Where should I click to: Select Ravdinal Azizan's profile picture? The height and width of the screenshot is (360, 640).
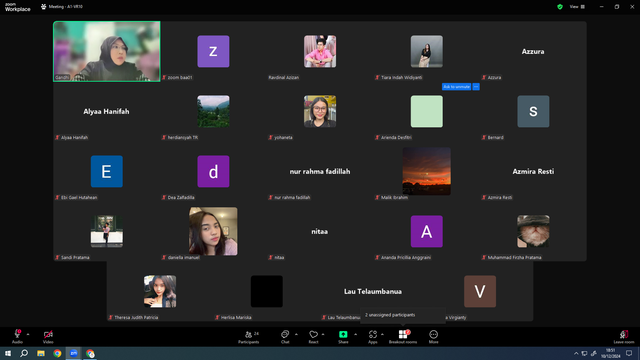[x=320, y=51]
